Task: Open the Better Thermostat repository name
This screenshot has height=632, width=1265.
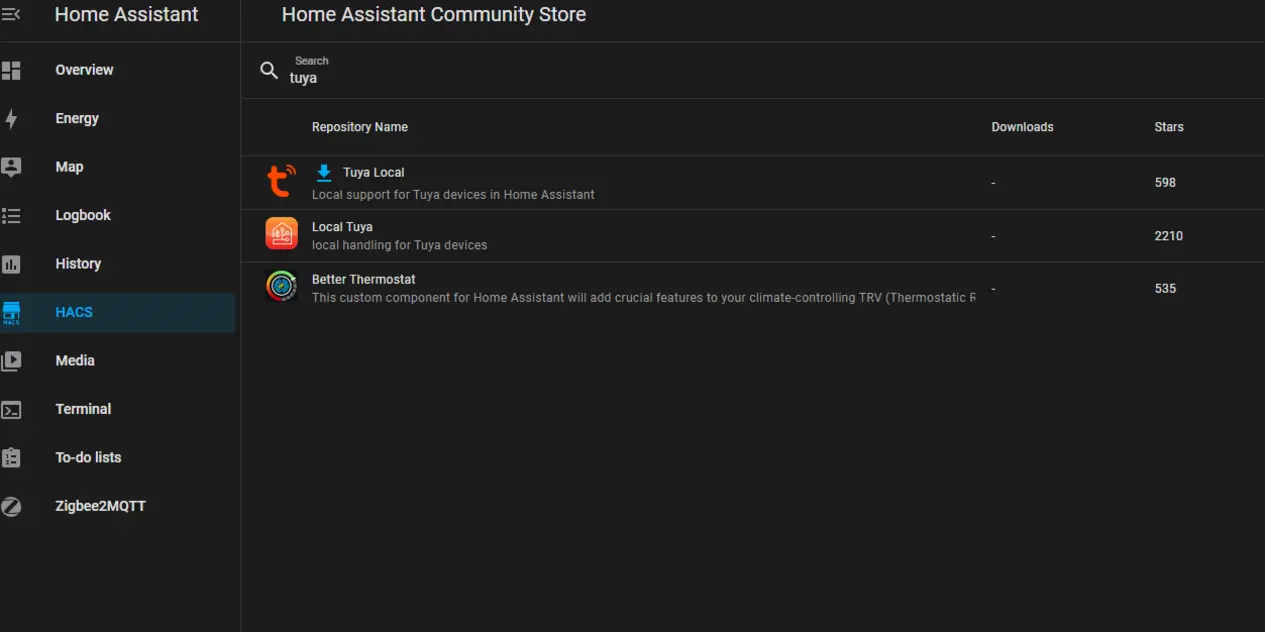Action: click(x=364, y=279)
